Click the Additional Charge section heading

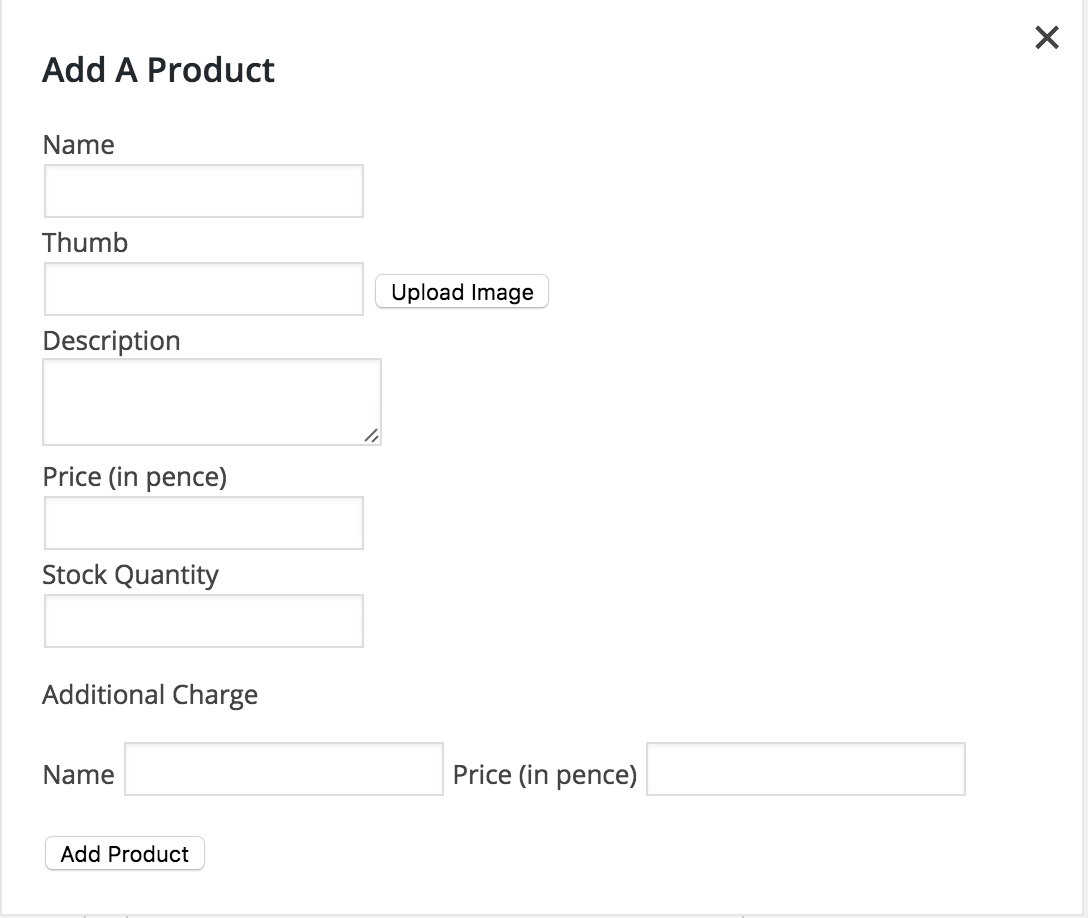click(x=150, y=695)
